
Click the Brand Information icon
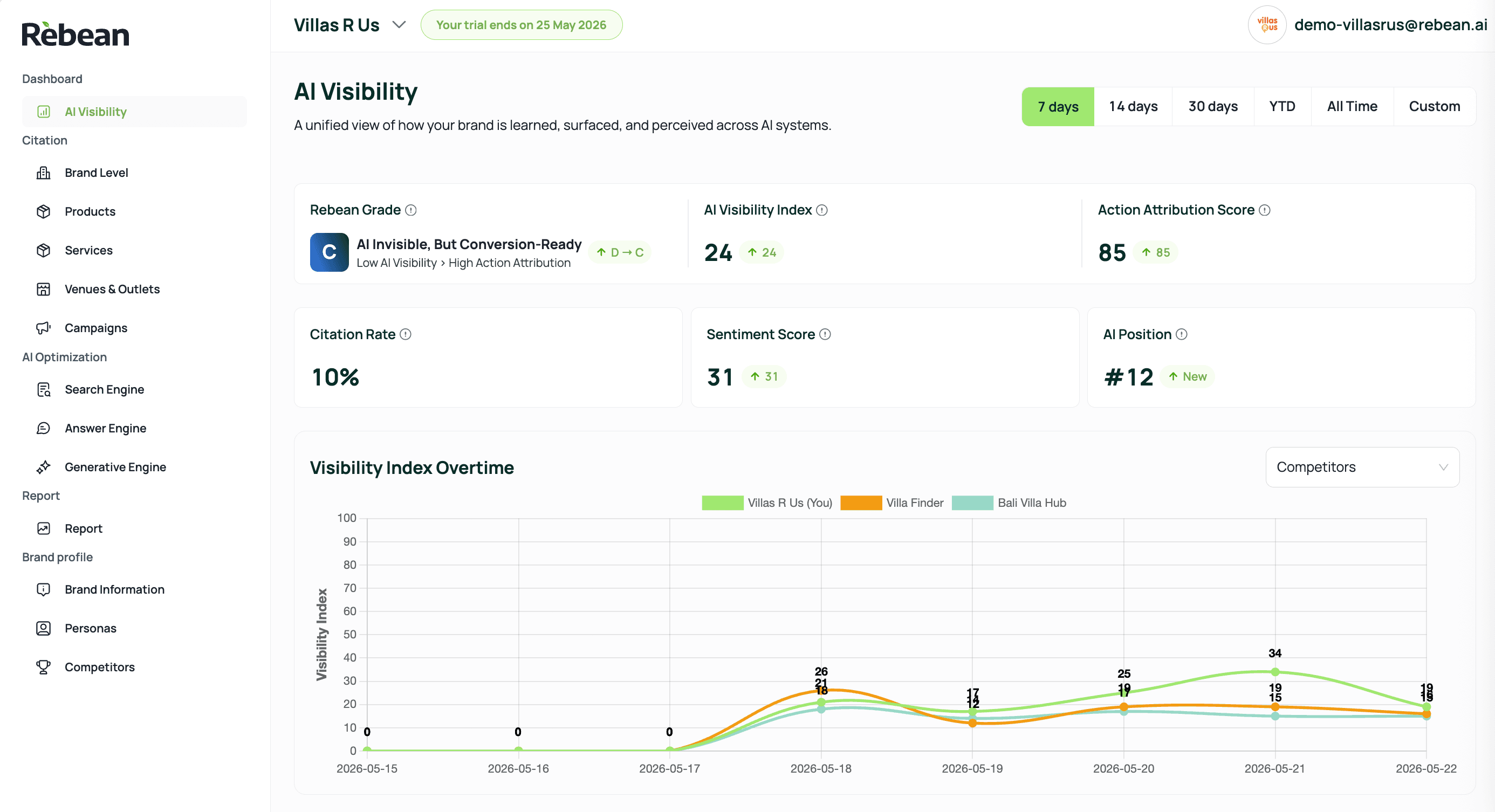point(44,590)
